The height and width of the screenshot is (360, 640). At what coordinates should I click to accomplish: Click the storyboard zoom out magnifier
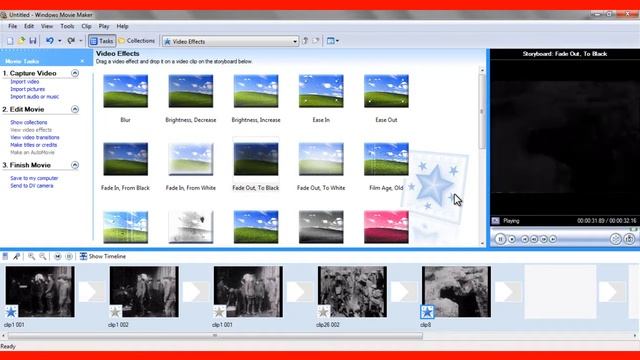(42, 256)
